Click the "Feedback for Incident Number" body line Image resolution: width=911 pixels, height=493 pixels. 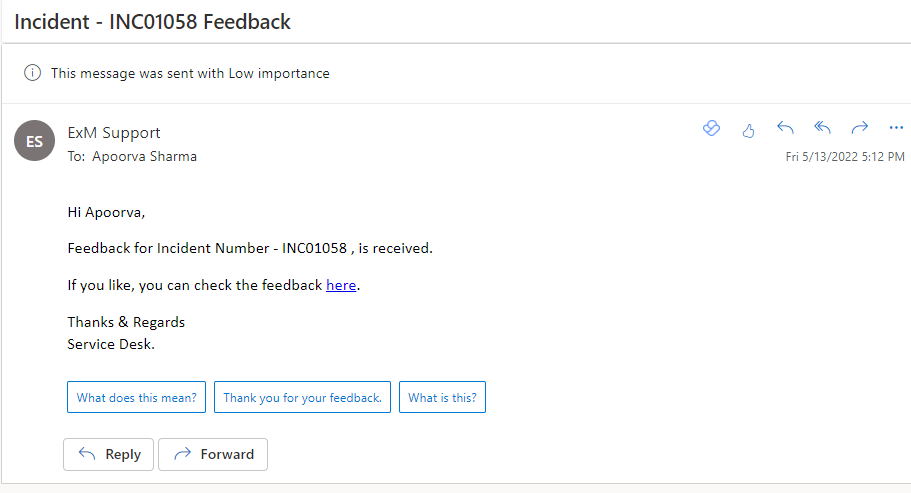[250, 248]
